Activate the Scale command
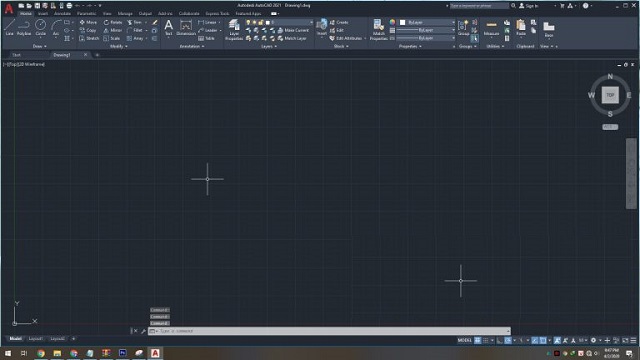This screenshot has width=640, height=360. [x=112, y=38]
